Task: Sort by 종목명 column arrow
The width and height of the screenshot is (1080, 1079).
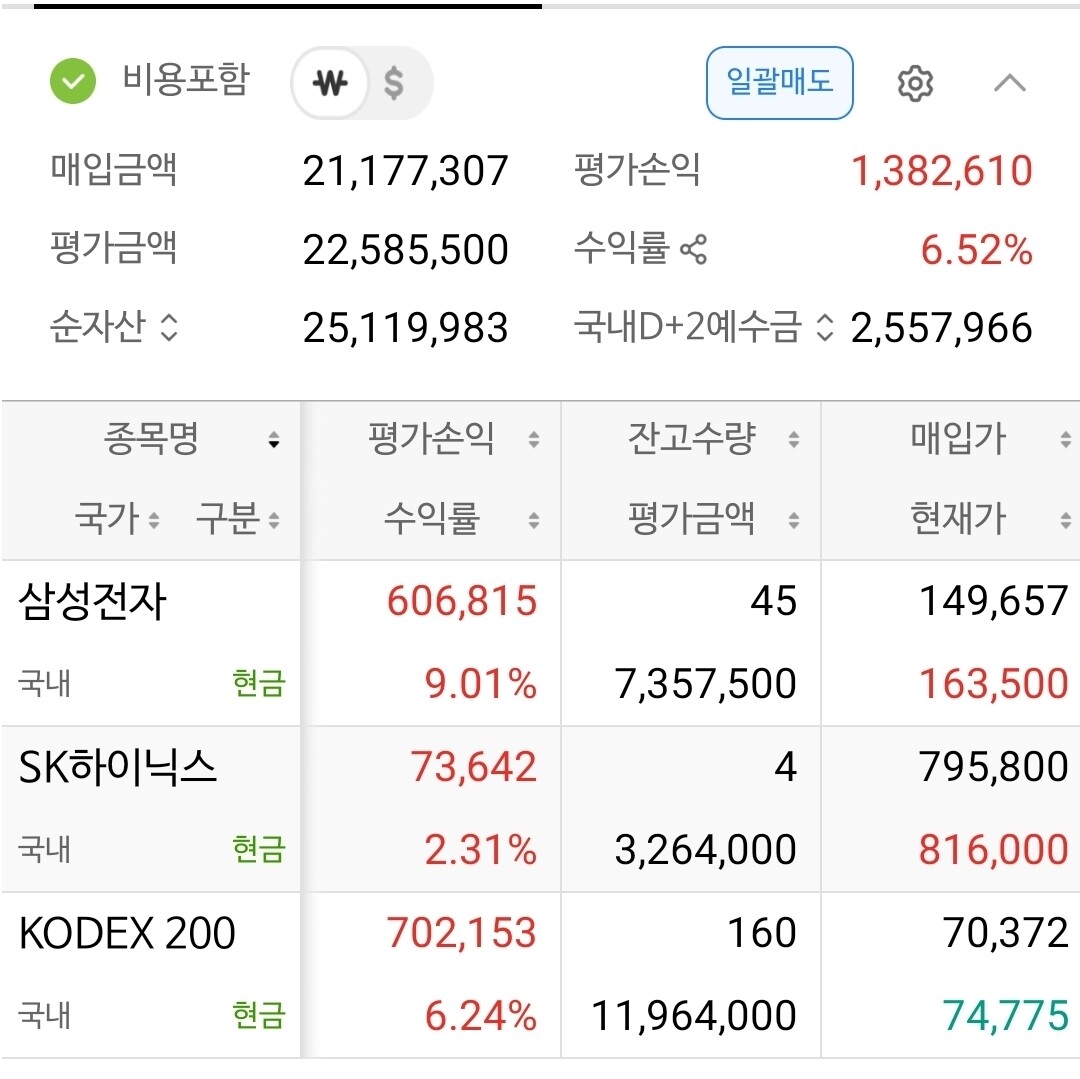Action: point(274,441)
